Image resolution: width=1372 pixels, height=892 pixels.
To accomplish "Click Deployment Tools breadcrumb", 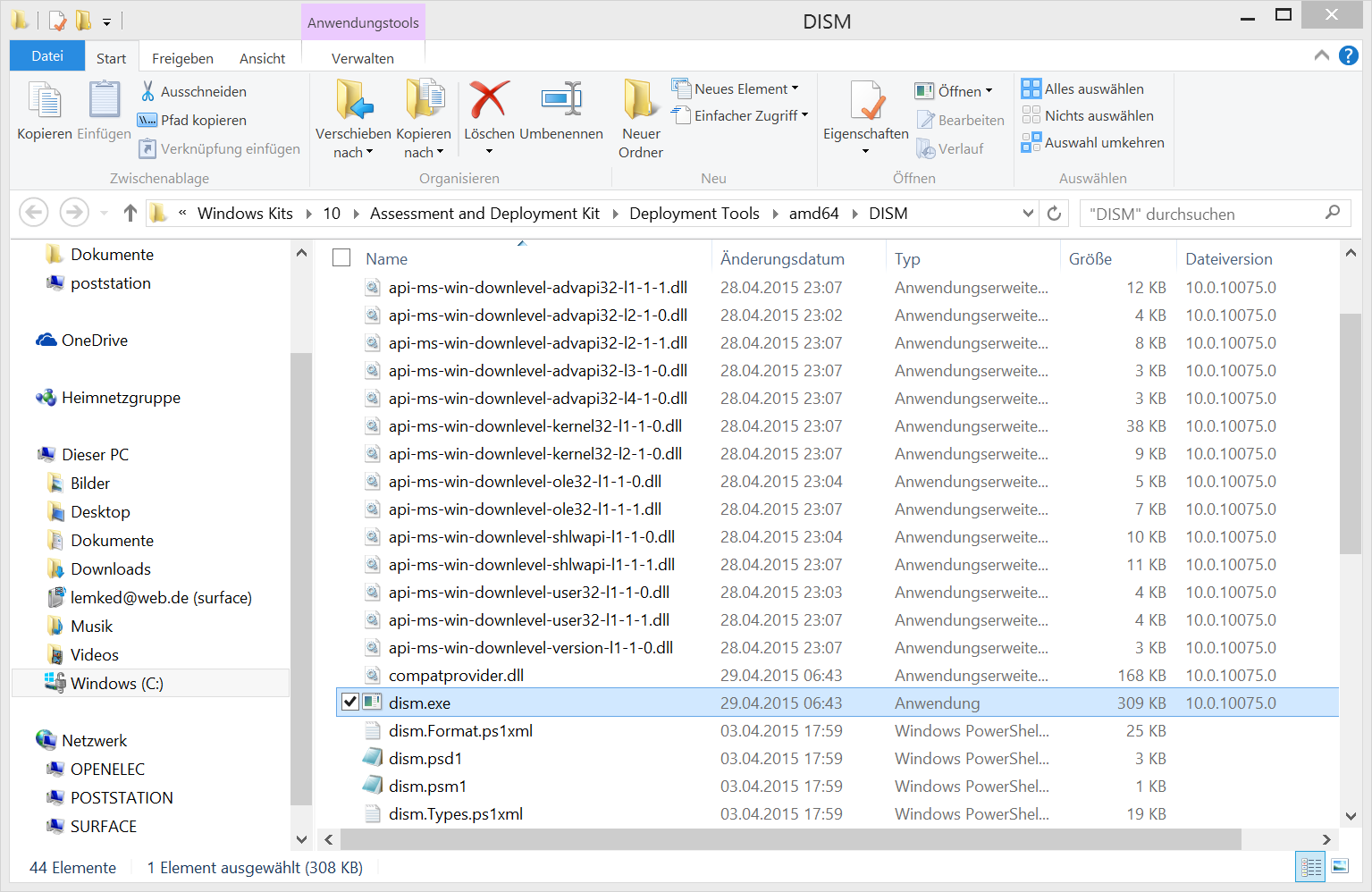I will 694,213.
